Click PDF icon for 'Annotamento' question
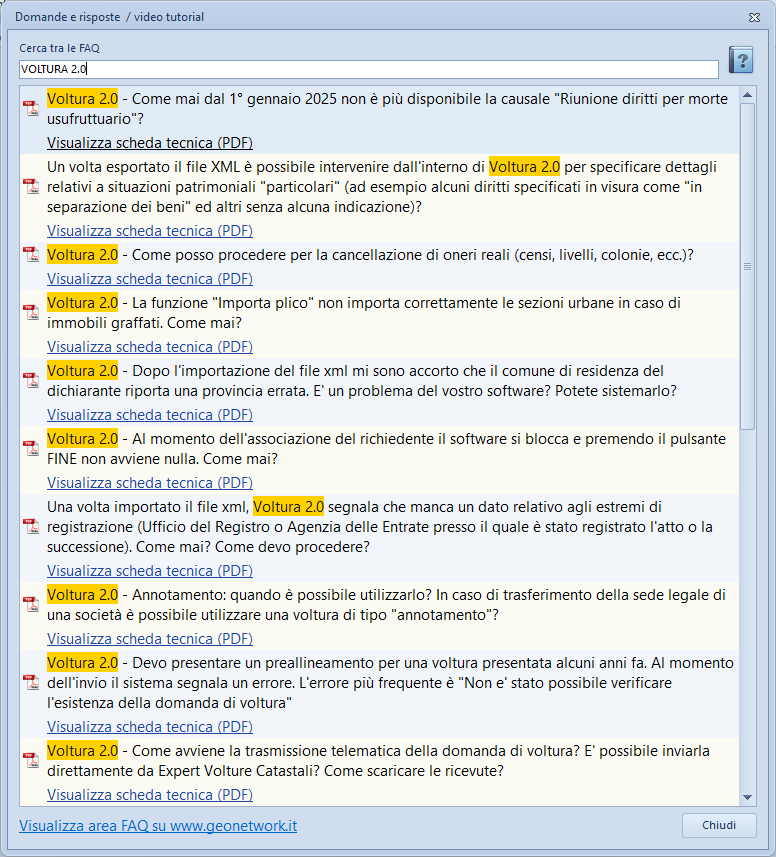Viewport: 776px width, 857px height. point(31,604)
